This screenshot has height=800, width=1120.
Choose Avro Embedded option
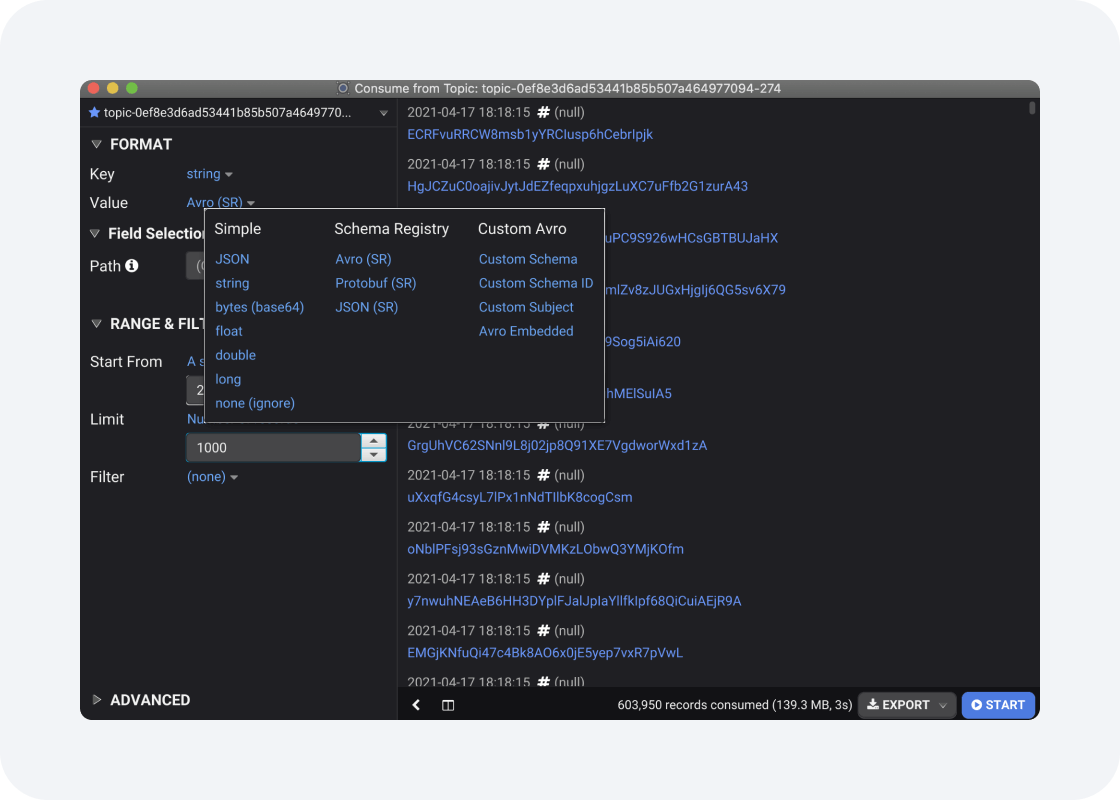pyautogui.click(x=526, y=331)
